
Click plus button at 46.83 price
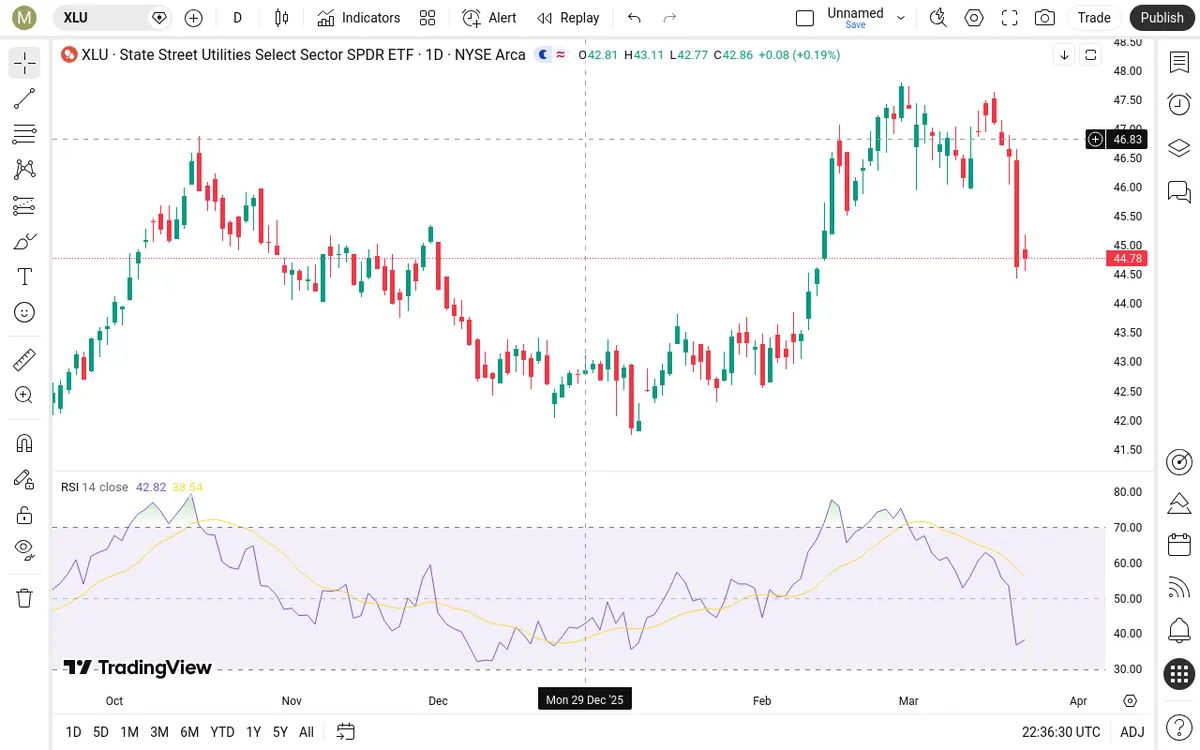coord(1096,139)
